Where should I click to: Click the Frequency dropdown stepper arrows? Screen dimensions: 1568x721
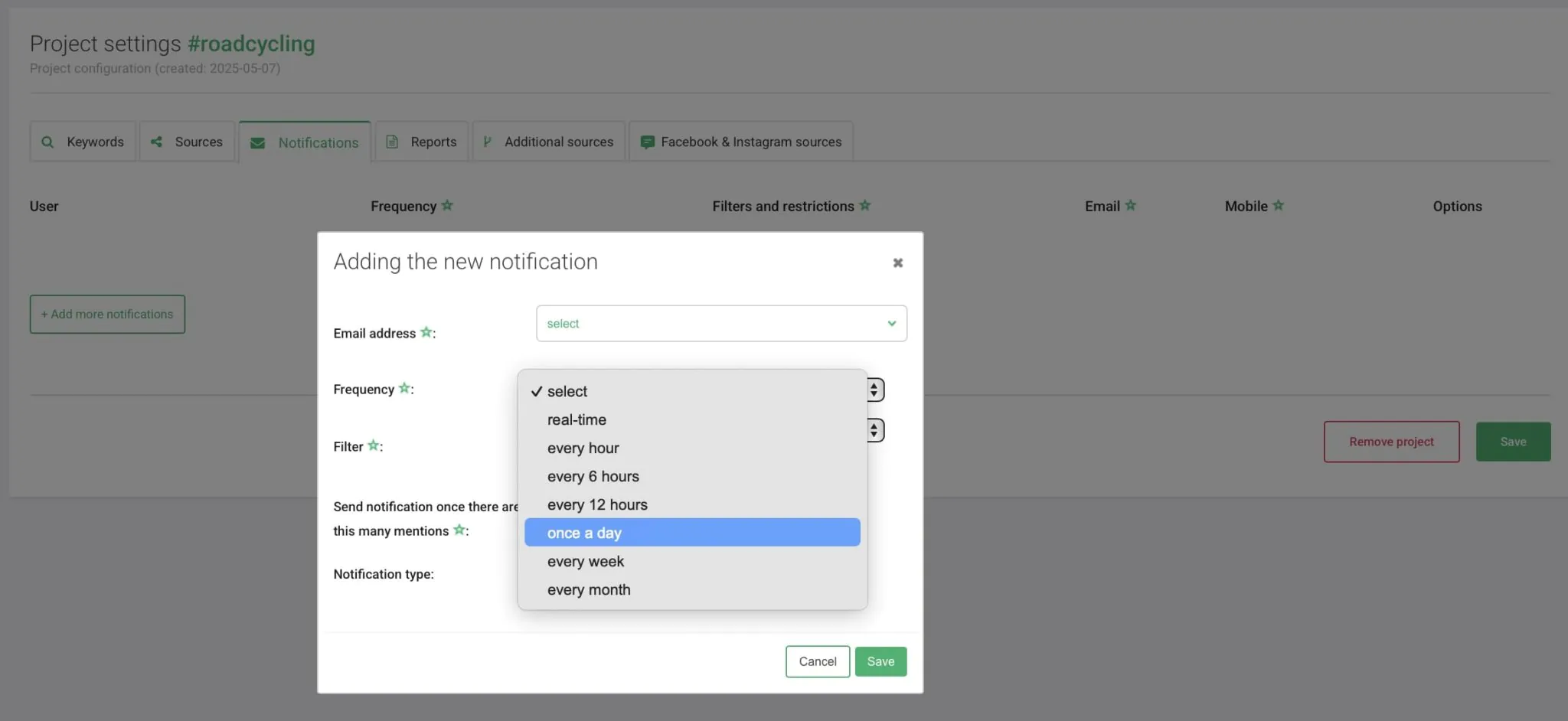click(x=874, y=390)
